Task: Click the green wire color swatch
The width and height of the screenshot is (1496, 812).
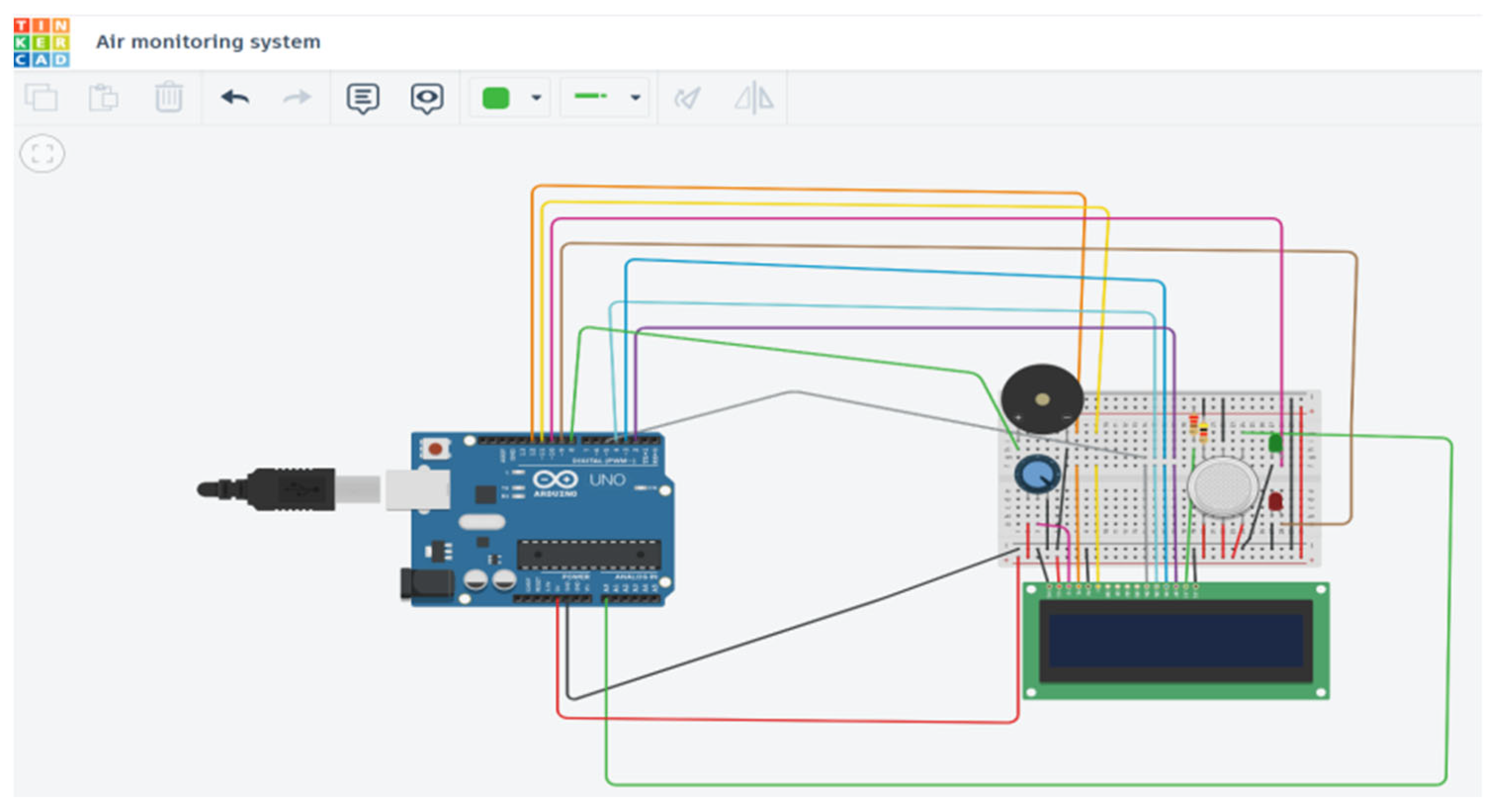Action: (495, 97)
